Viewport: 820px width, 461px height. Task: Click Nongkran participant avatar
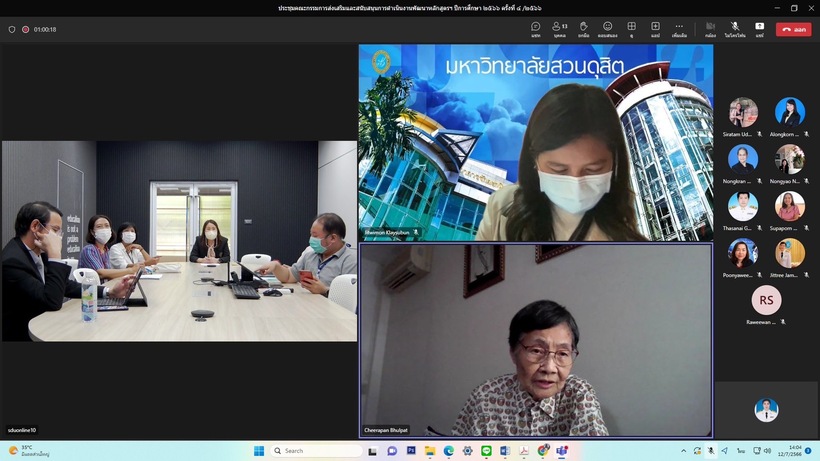pos(743,159)
